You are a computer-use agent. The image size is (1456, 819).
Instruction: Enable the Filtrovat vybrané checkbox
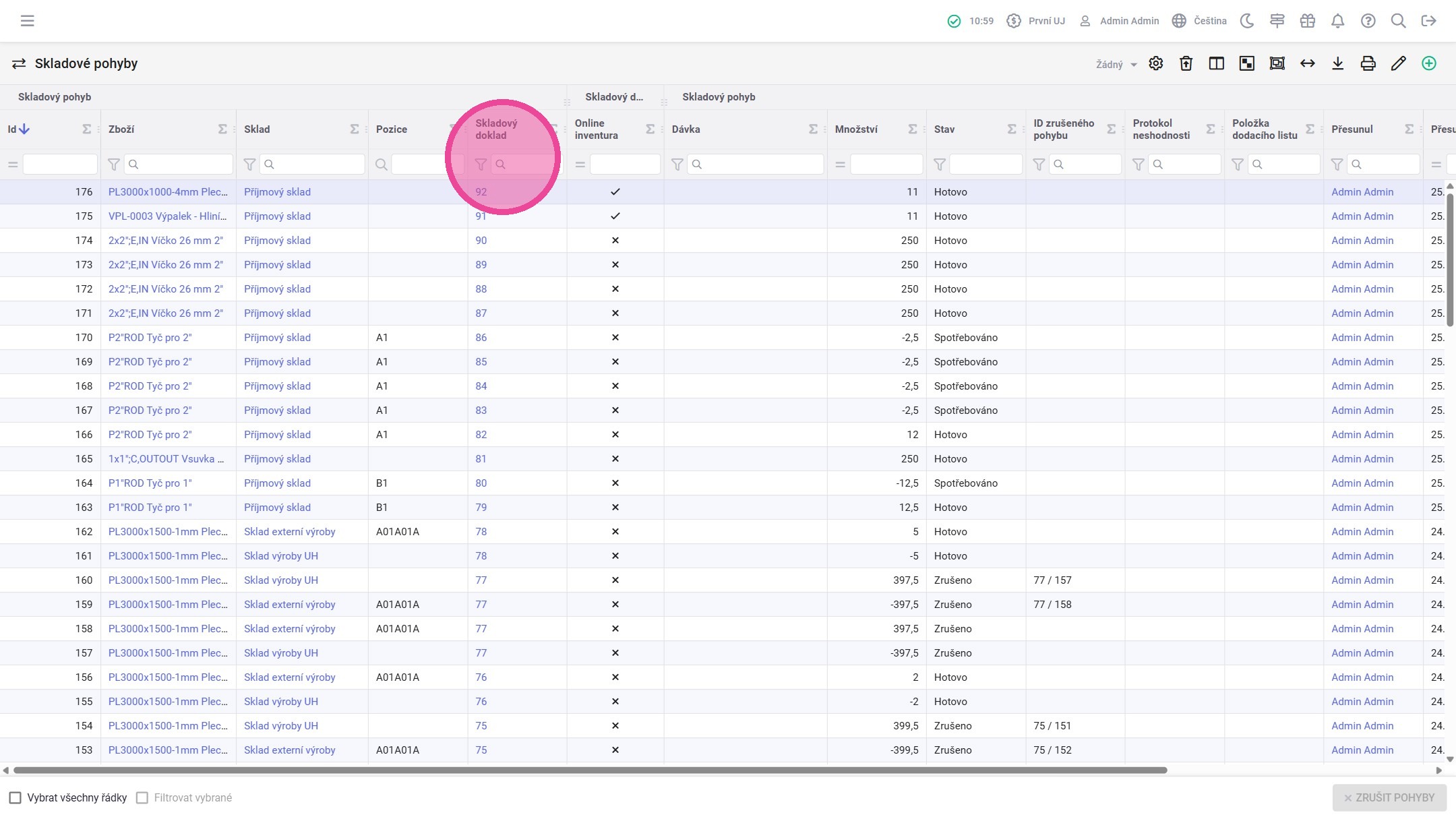142,798
